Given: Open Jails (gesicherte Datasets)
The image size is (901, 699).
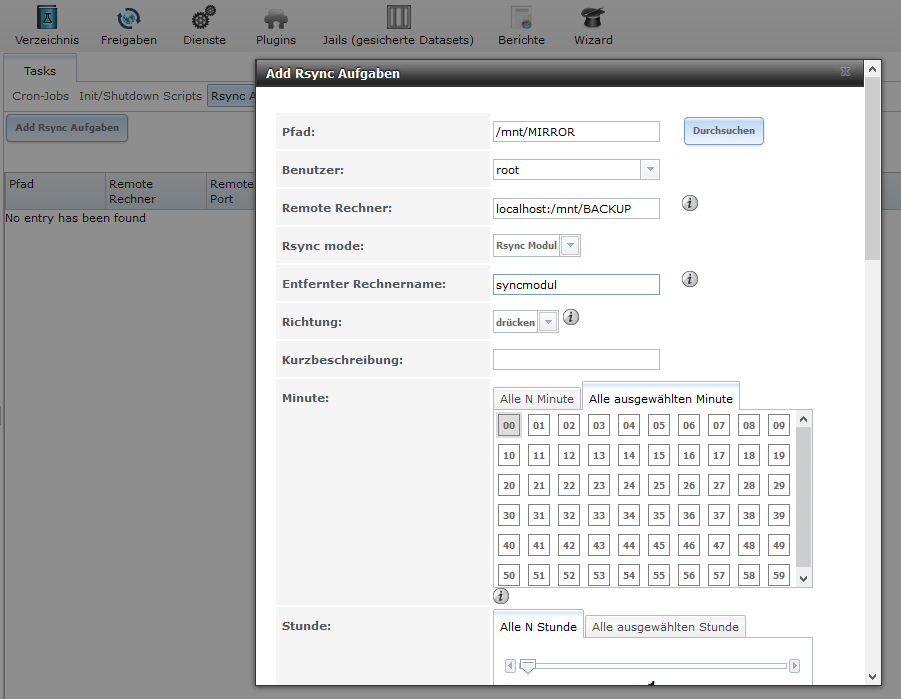Looking at the screenshot, I should coord(398,19).
